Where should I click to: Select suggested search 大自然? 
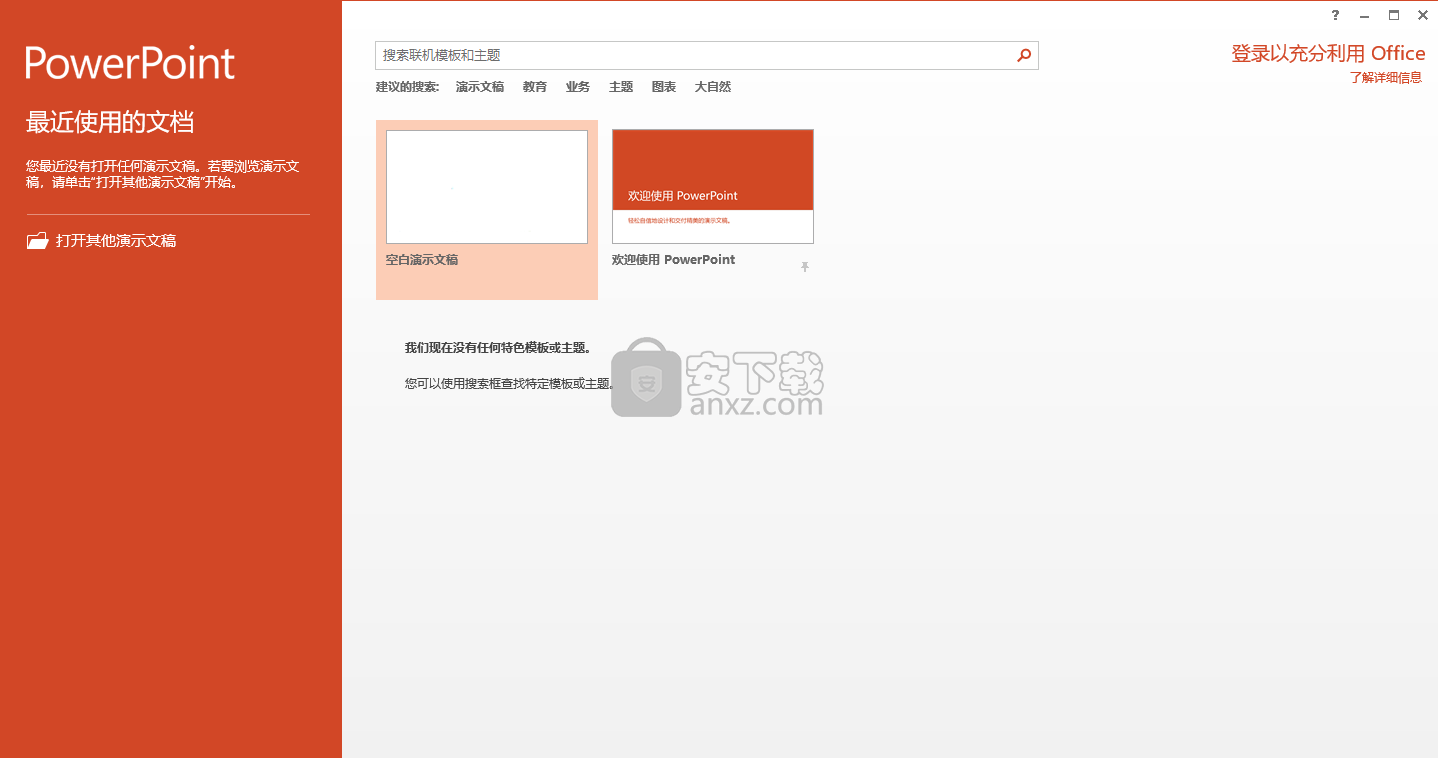pos(713,87)
